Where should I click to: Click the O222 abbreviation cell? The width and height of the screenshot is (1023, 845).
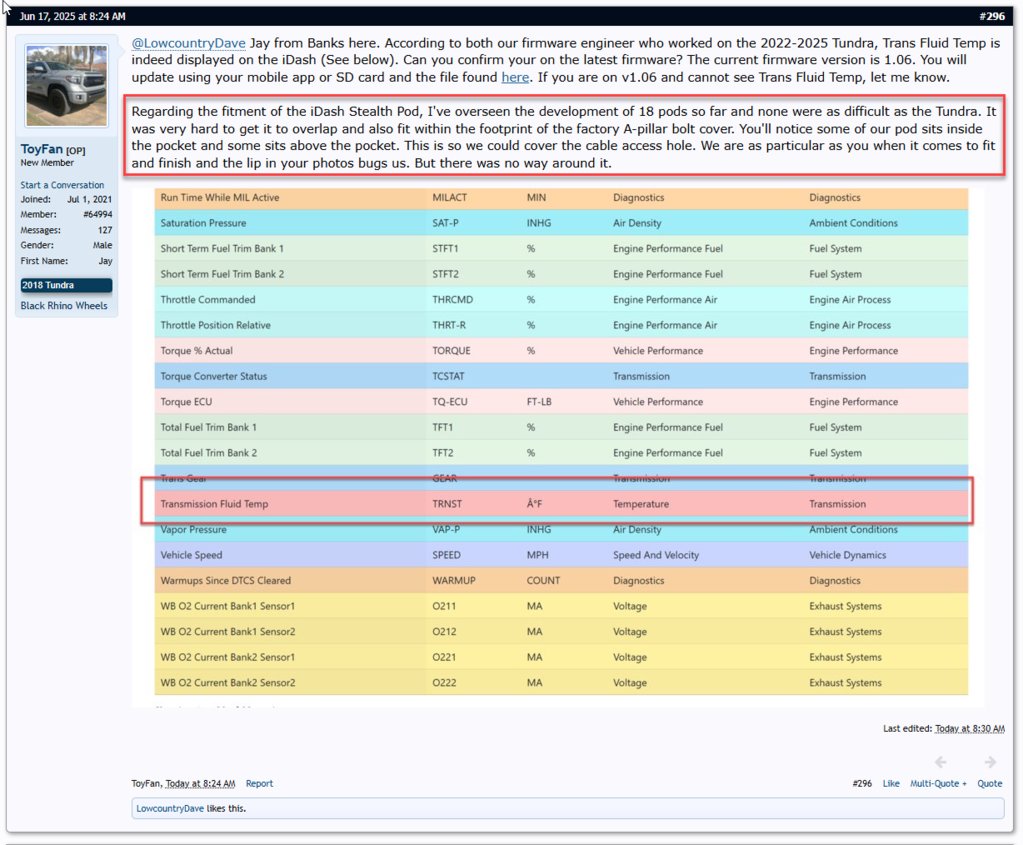(x=444, y=683)
